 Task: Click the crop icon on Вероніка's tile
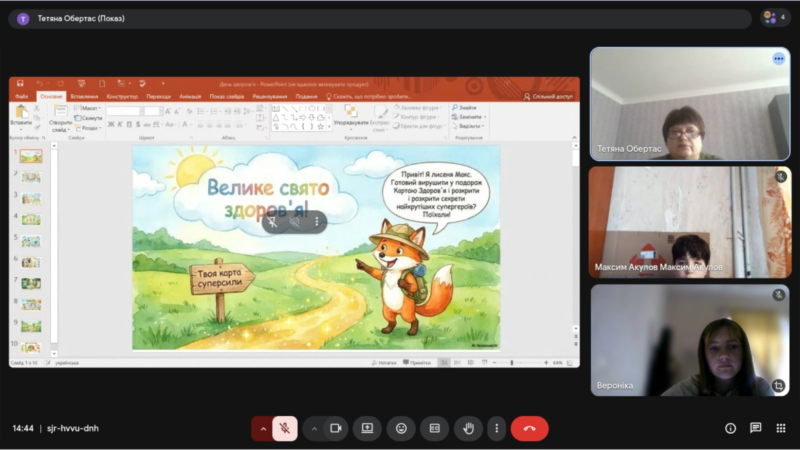pos(778,385)
